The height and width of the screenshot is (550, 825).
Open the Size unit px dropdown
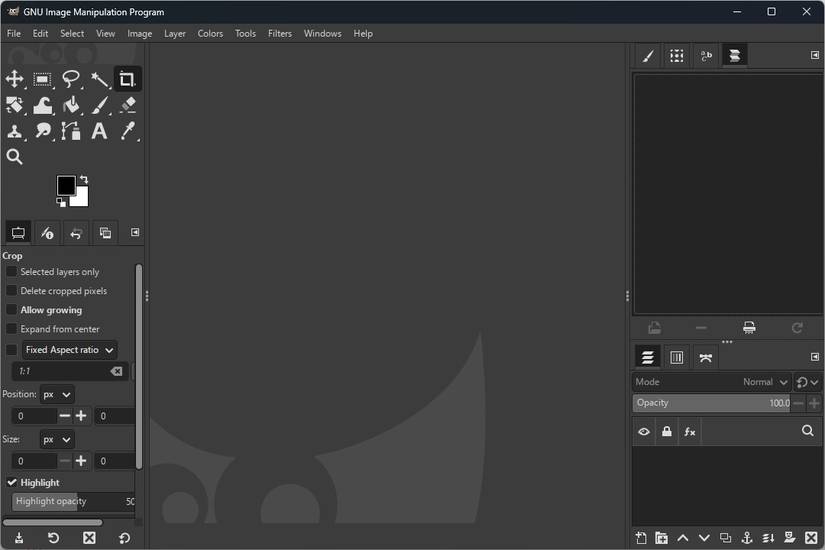click(57, 439)
